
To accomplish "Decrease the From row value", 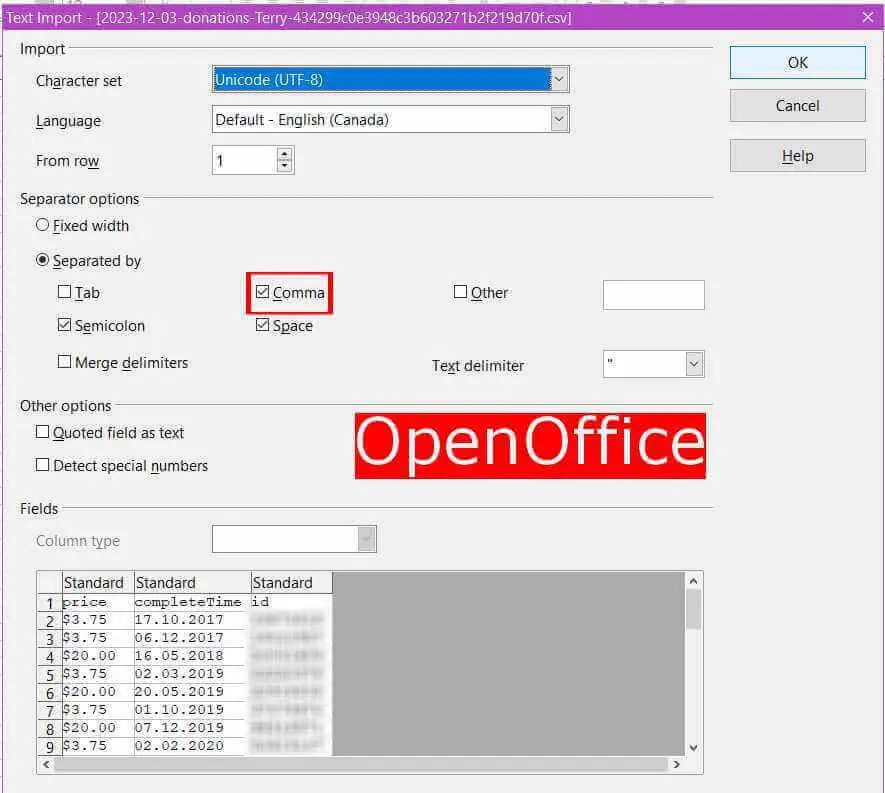I will coord(284,166).
